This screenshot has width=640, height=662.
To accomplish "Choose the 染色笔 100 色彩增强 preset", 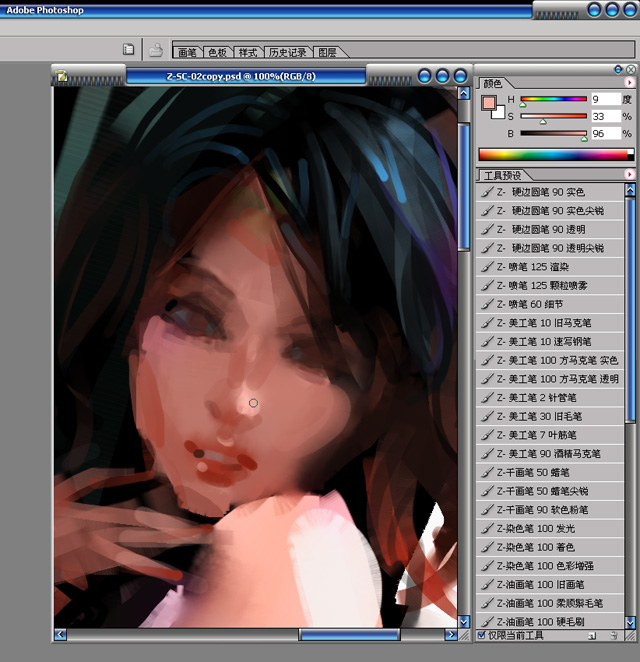I will 550,566.
